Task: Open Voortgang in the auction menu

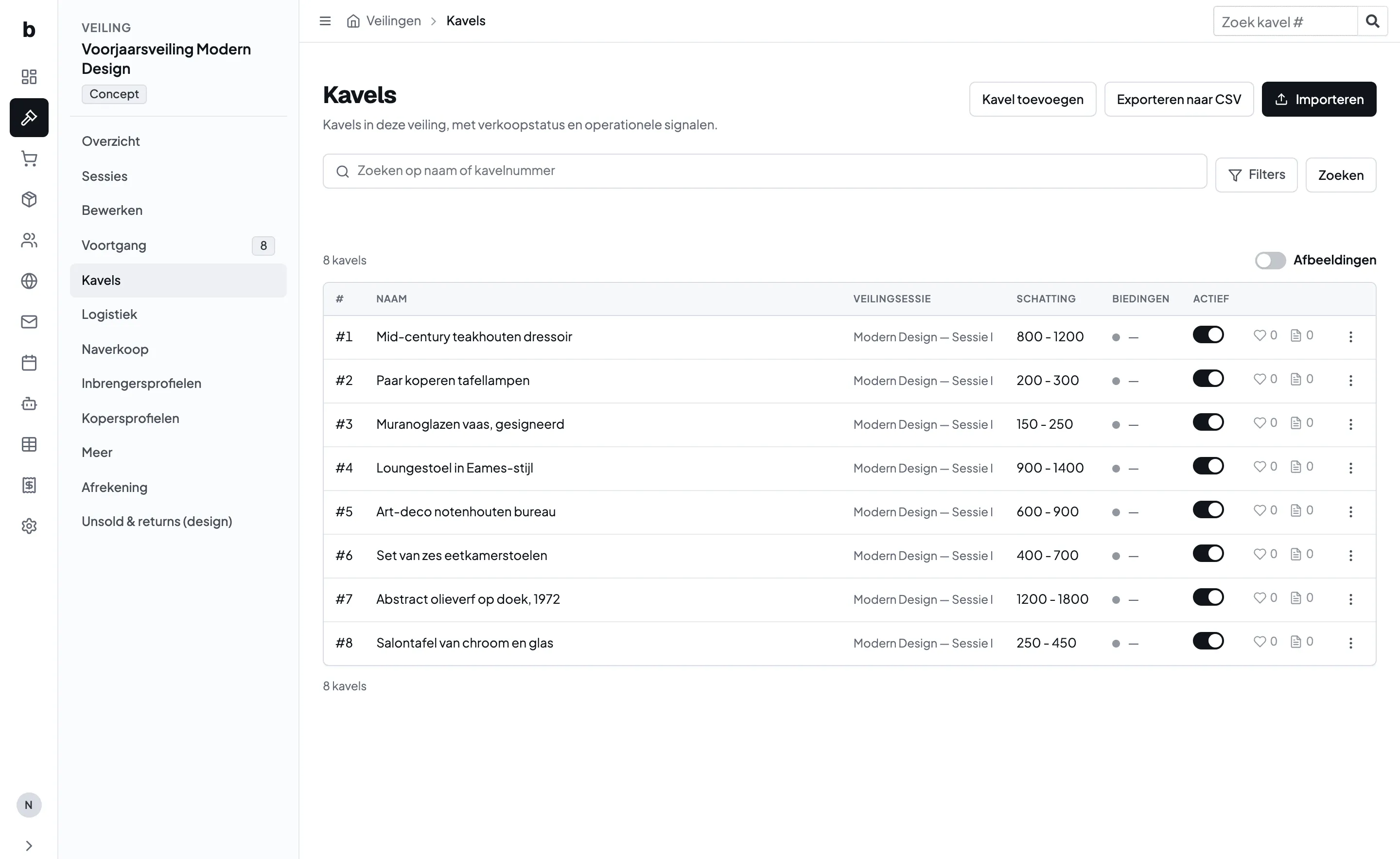Action: (x=178, y=245)
